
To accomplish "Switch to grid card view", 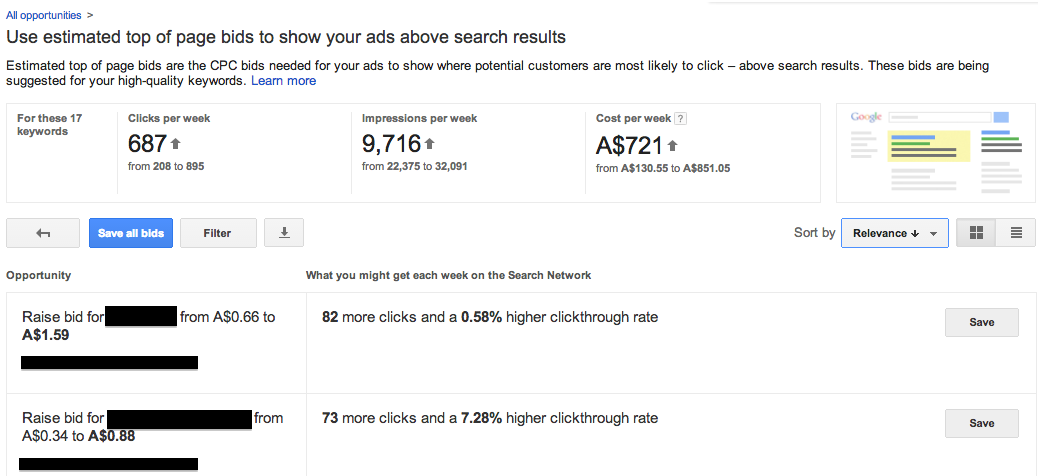I will tap(976, 233).
